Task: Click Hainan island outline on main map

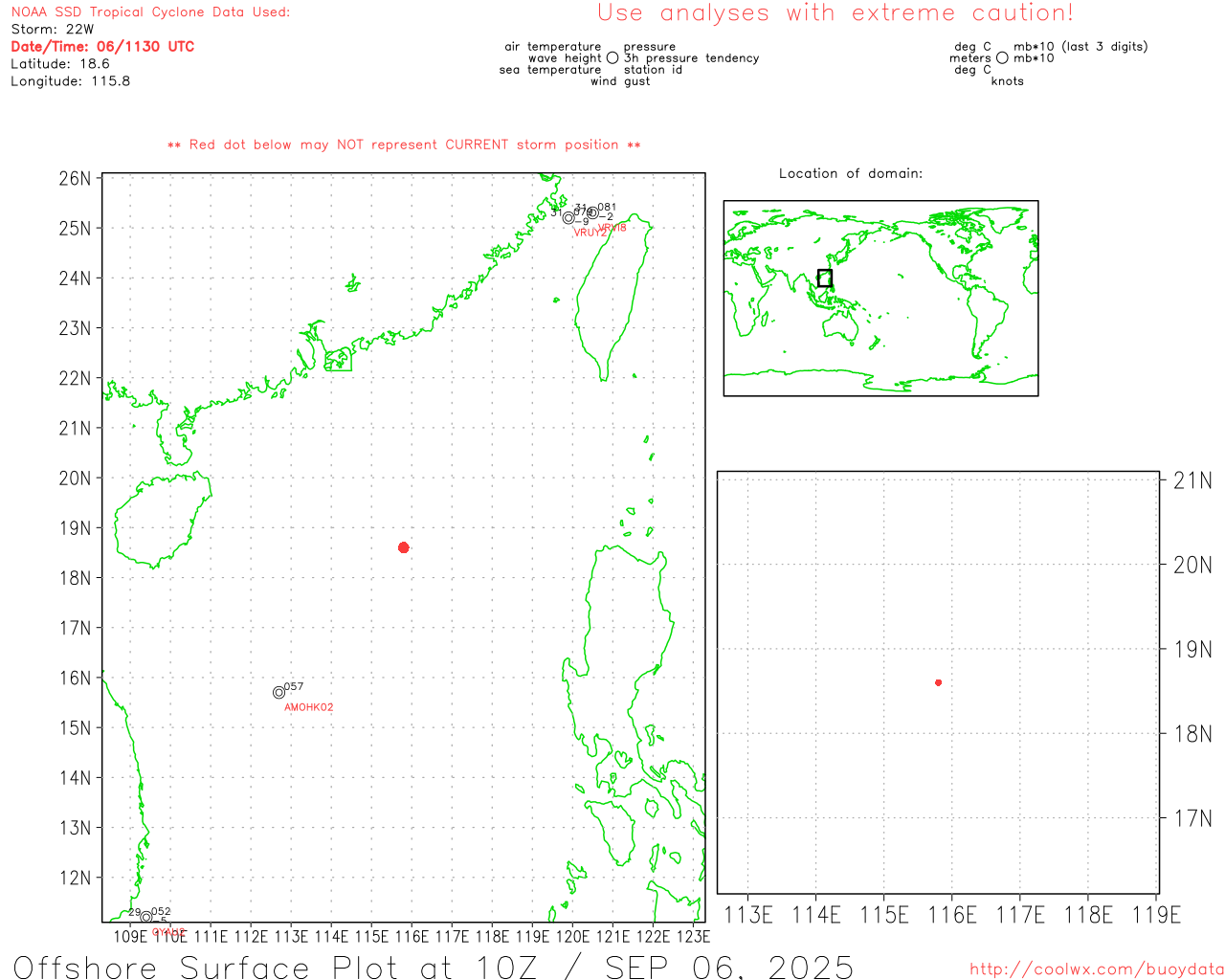Action: 163,520
